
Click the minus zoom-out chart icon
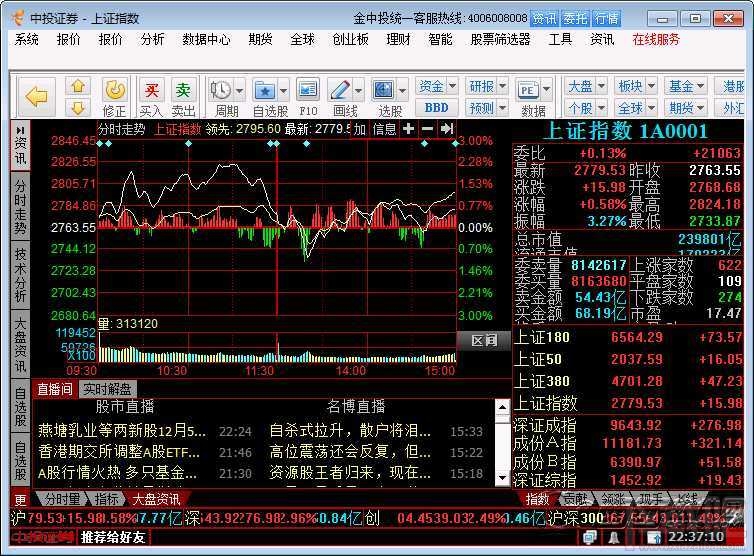(x=427, y=129)
